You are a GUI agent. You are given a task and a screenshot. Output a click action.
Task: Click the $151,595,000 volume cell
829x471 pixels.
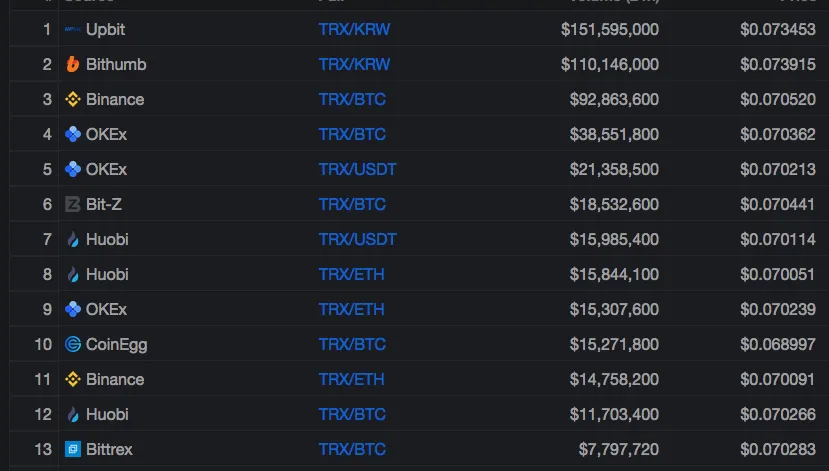click(610, 29)
